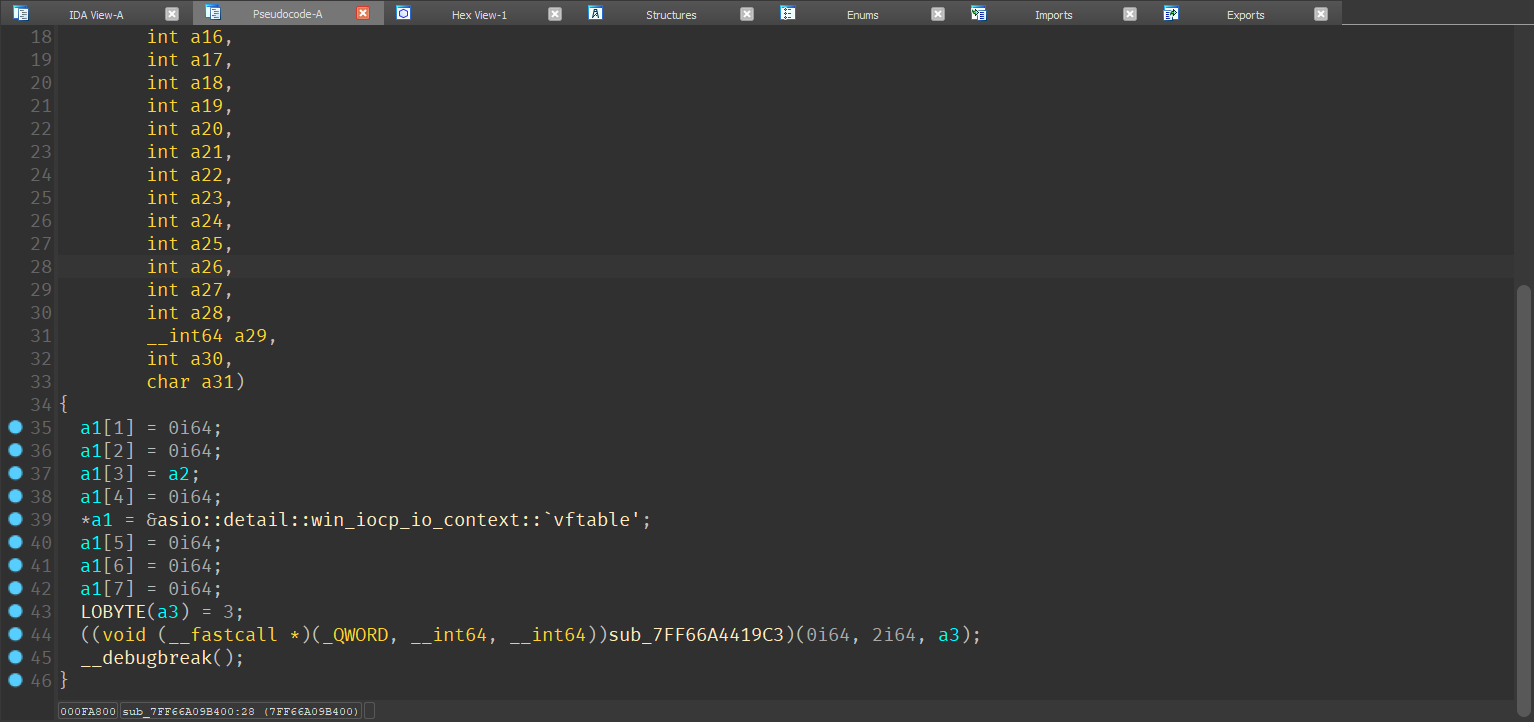Switch to the Enums tab
Viewport: 1534px width, 722px height.
point(862,14)
